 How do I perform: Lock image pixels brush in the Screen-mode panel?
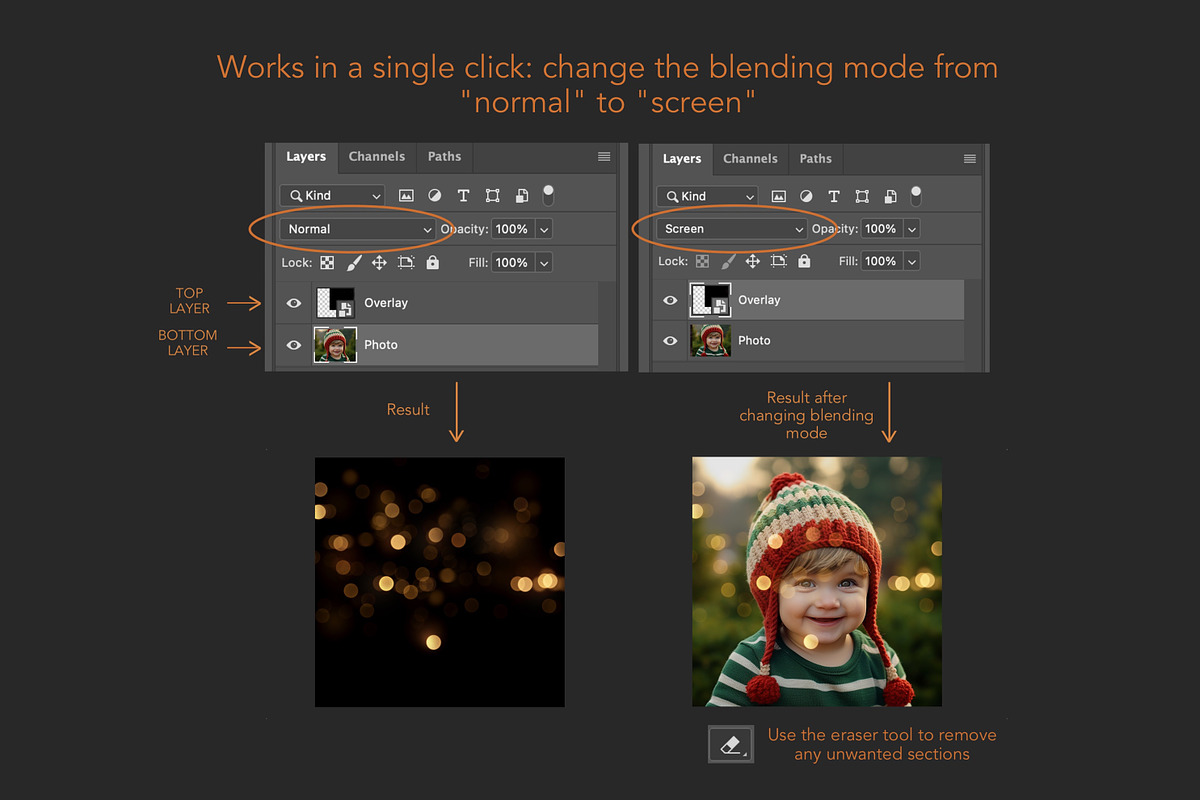pyautogui.click(x=728, y=261)
